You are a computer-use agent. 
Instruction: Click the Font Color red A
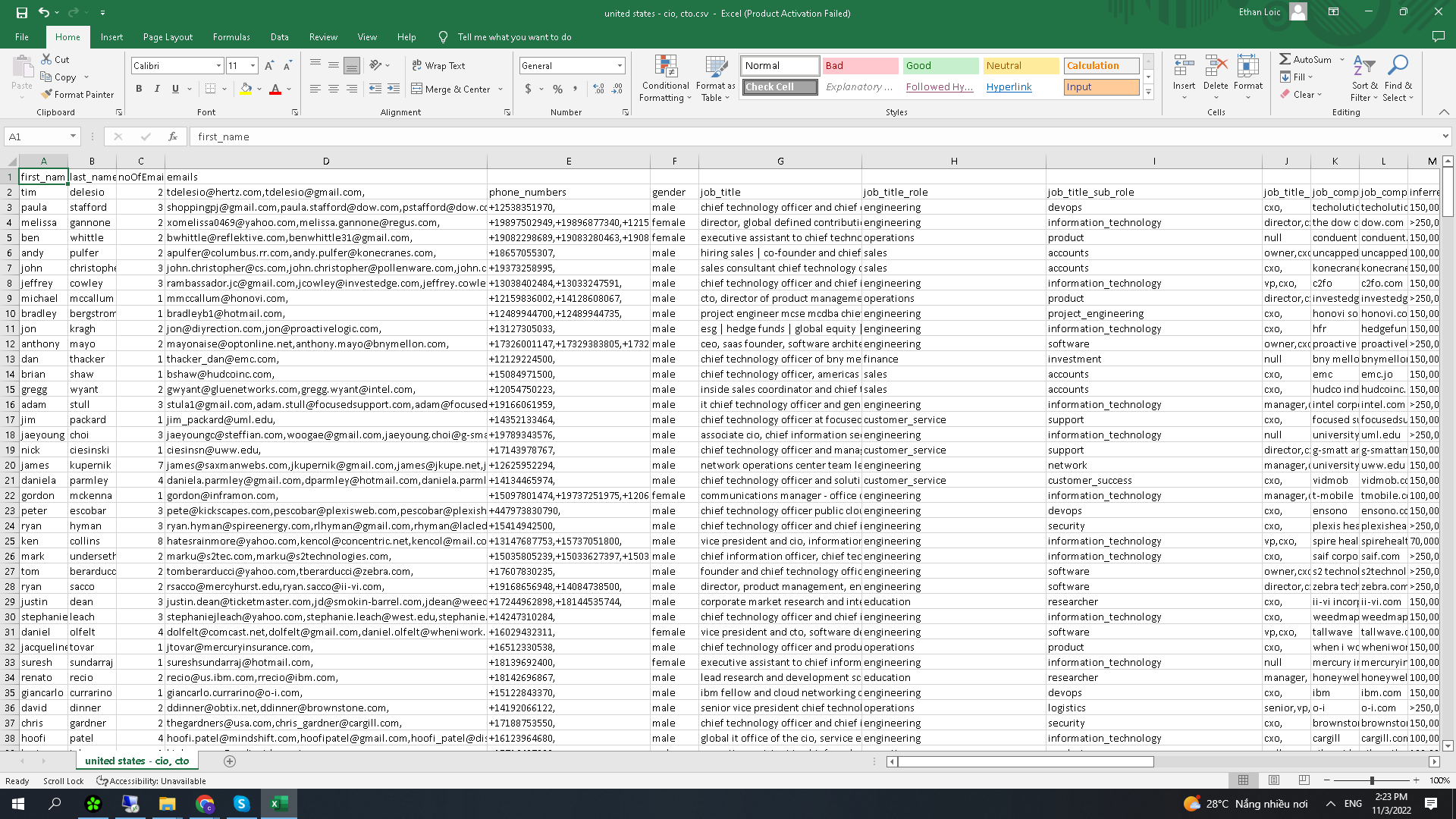point(275,89)
